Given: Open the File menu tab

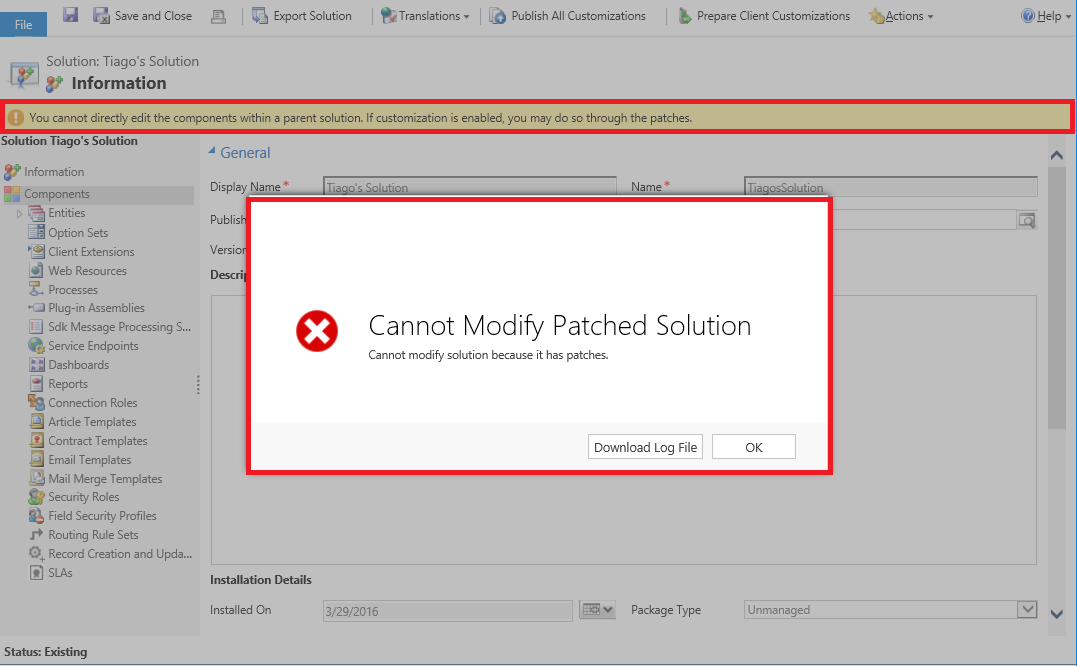Looking at the screenshot, I should click(23, 24).
